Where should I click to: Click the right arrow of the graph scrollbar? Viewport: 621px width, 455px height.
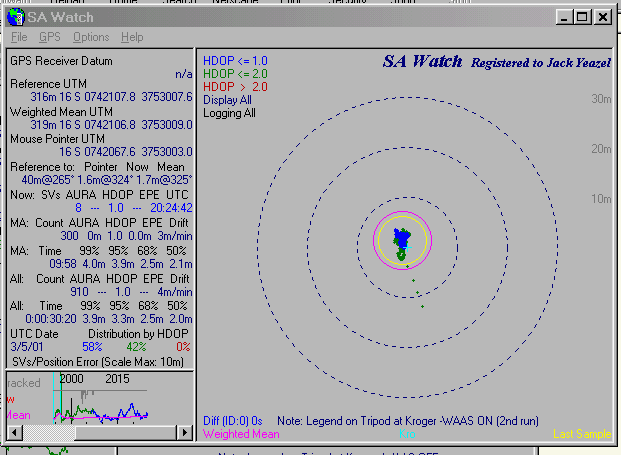coord(185,431)
